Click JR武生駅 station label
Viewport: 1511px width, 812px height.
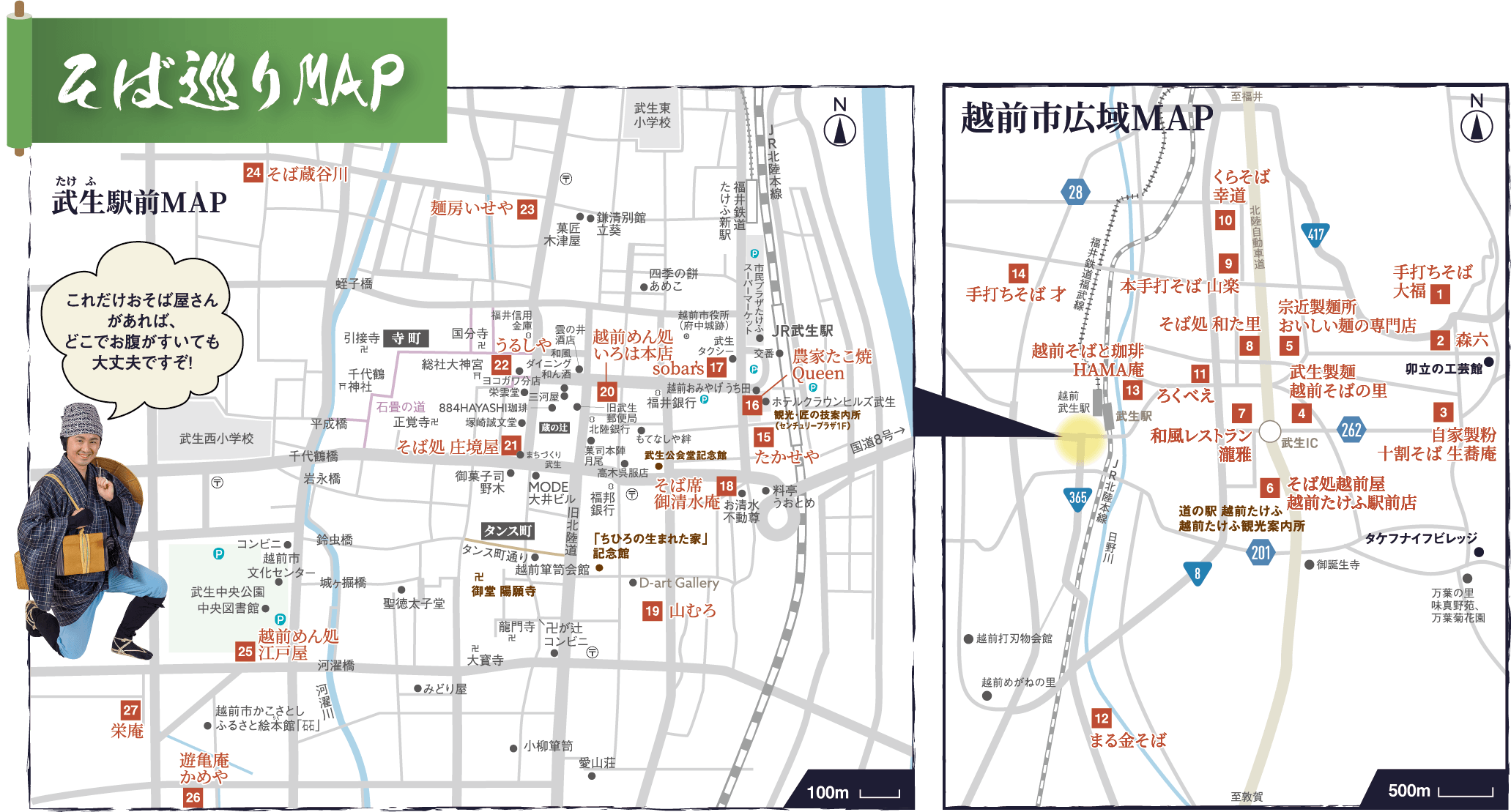[803, 331]
